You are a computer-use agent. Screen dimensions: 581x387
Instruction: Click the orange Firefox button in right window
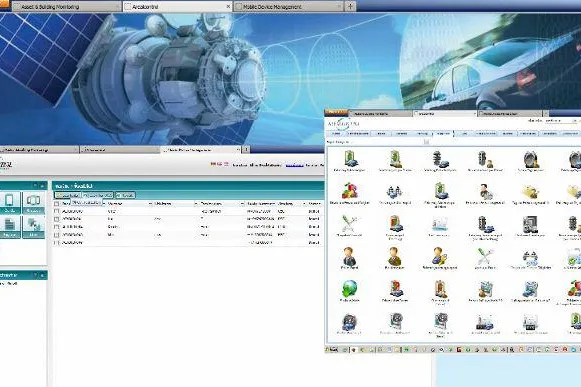tap(336, 112)
